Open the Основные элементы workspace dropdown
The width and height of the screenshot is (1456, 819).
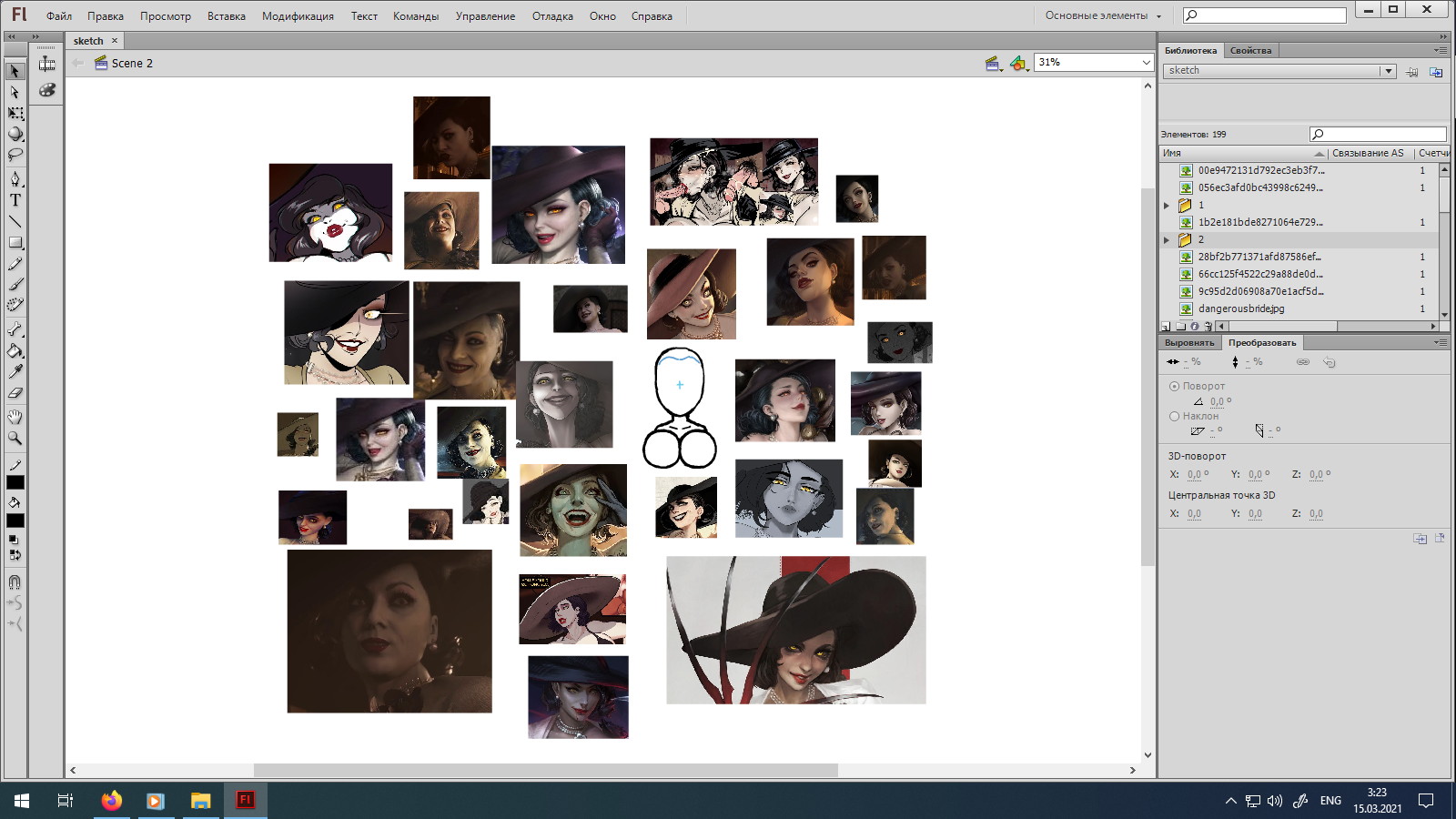tap(1103, 15)
